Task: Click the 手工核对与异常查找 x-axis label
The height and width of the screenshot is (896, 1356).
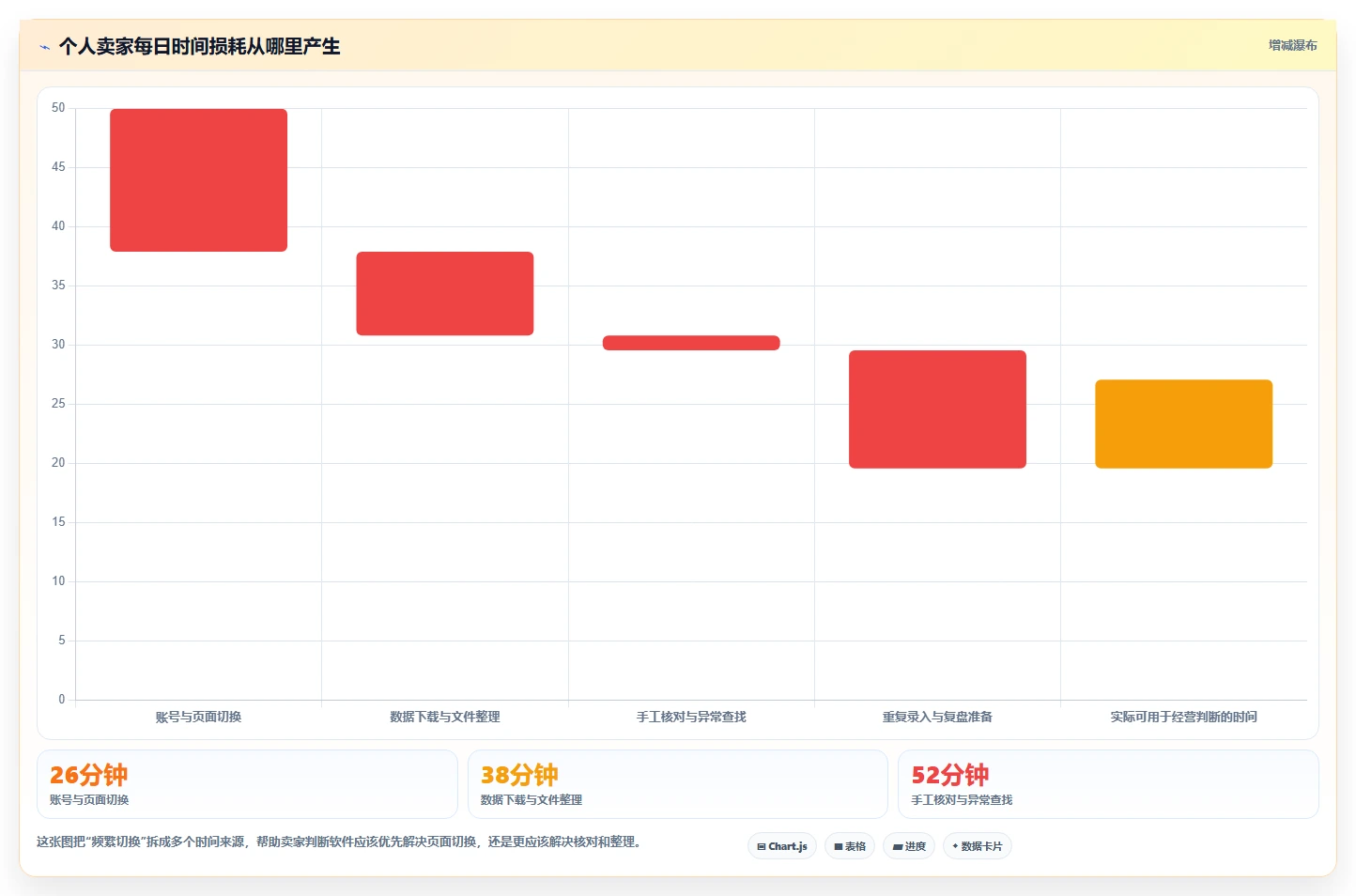Action: 691,717
